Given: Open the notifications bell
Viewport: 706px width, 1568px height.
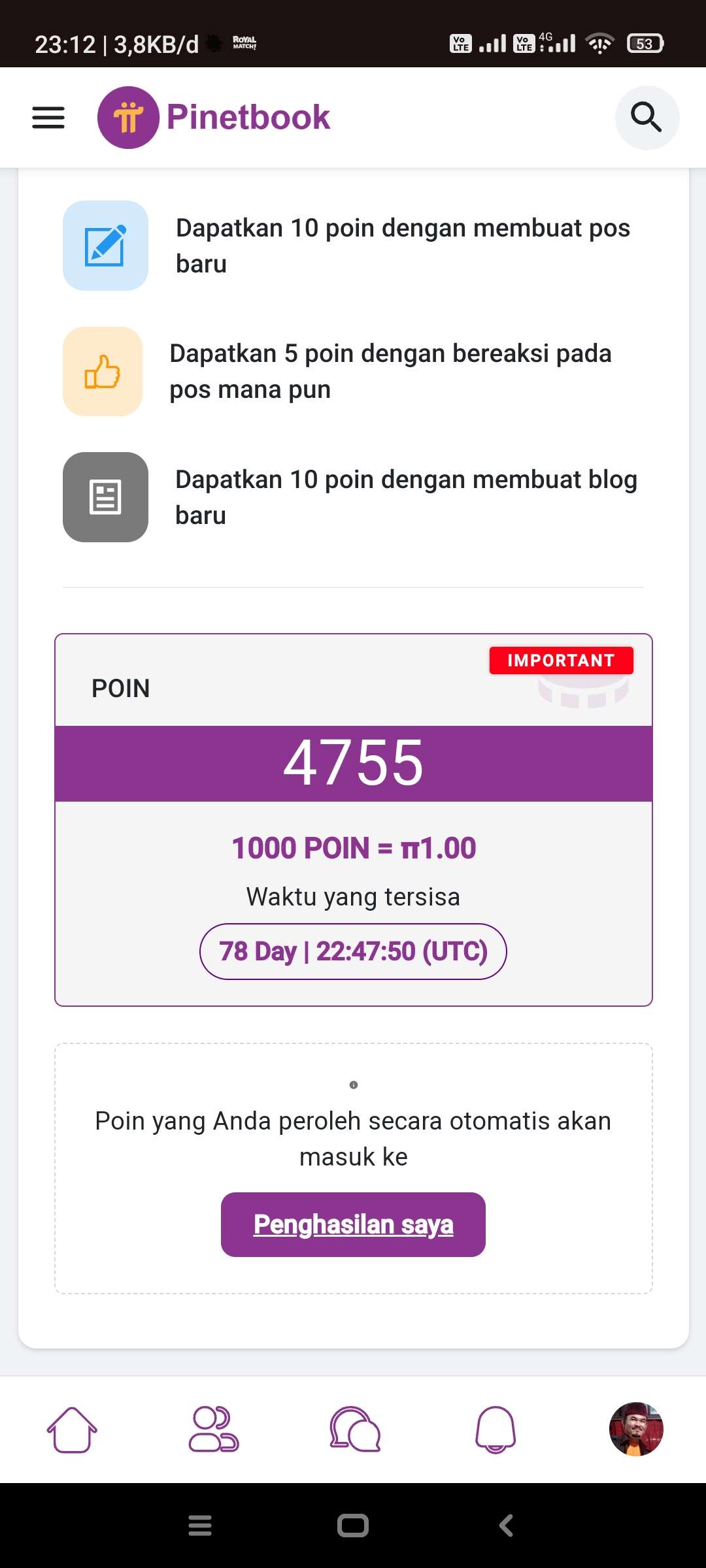Looking at the screenshot, I should click(x=496, y=1429).
